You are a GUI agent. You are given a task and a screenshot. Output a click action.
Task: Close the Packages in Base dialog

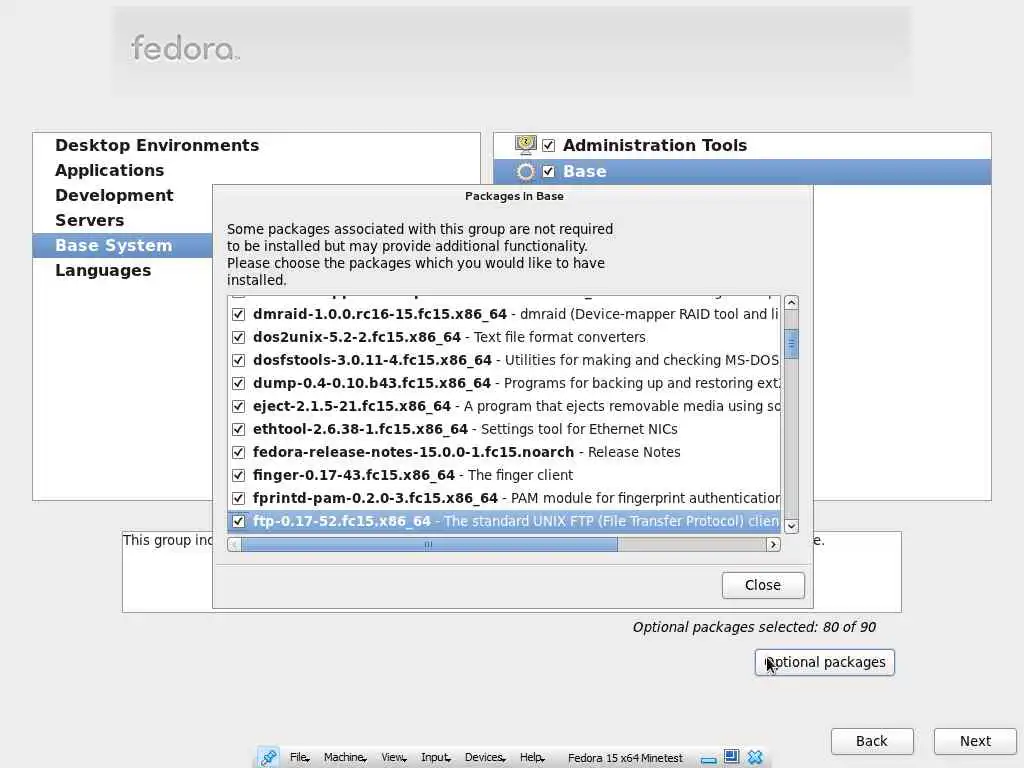763,585
